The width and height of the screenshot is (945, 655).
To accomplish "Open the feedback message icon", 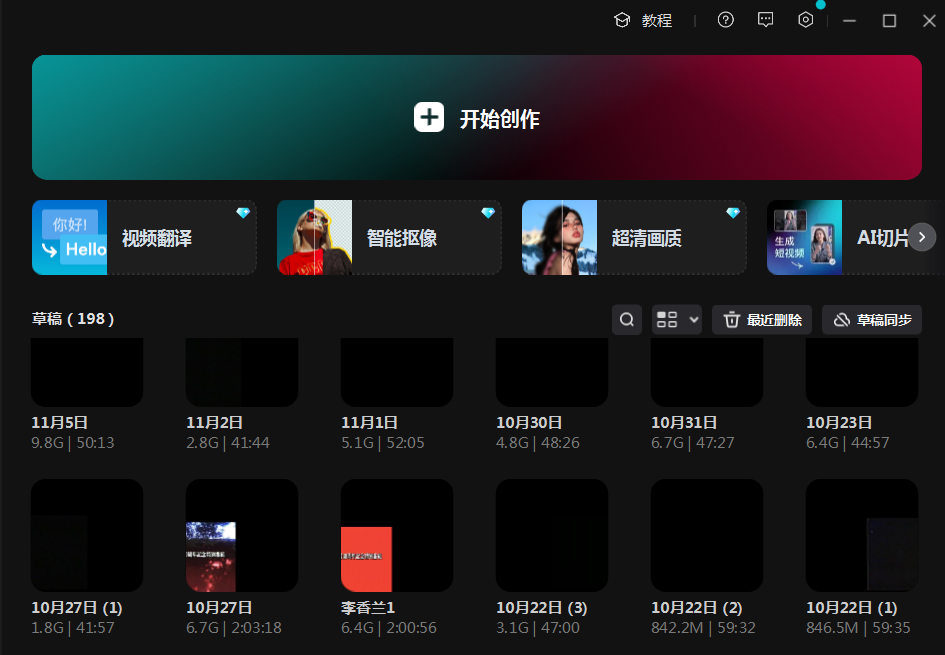I will coord(766,20).
